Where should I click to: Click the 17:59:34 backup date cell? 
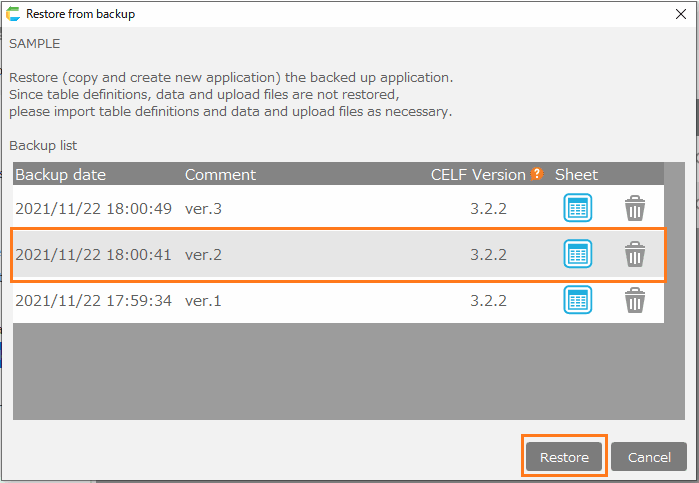pyautogui.click(x=94, y=299)
